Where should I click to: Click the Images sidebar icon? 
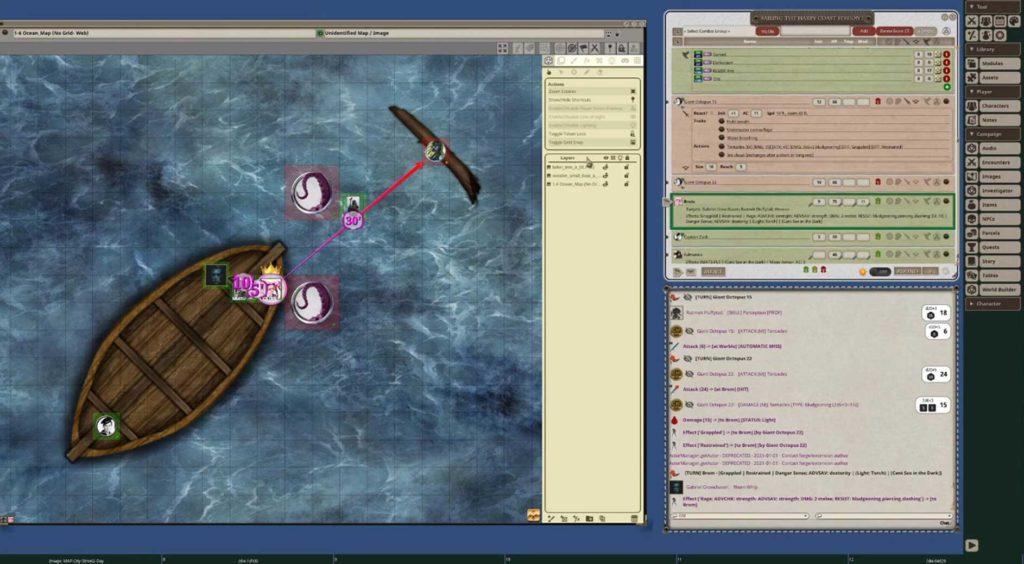(x=972, y=176)
